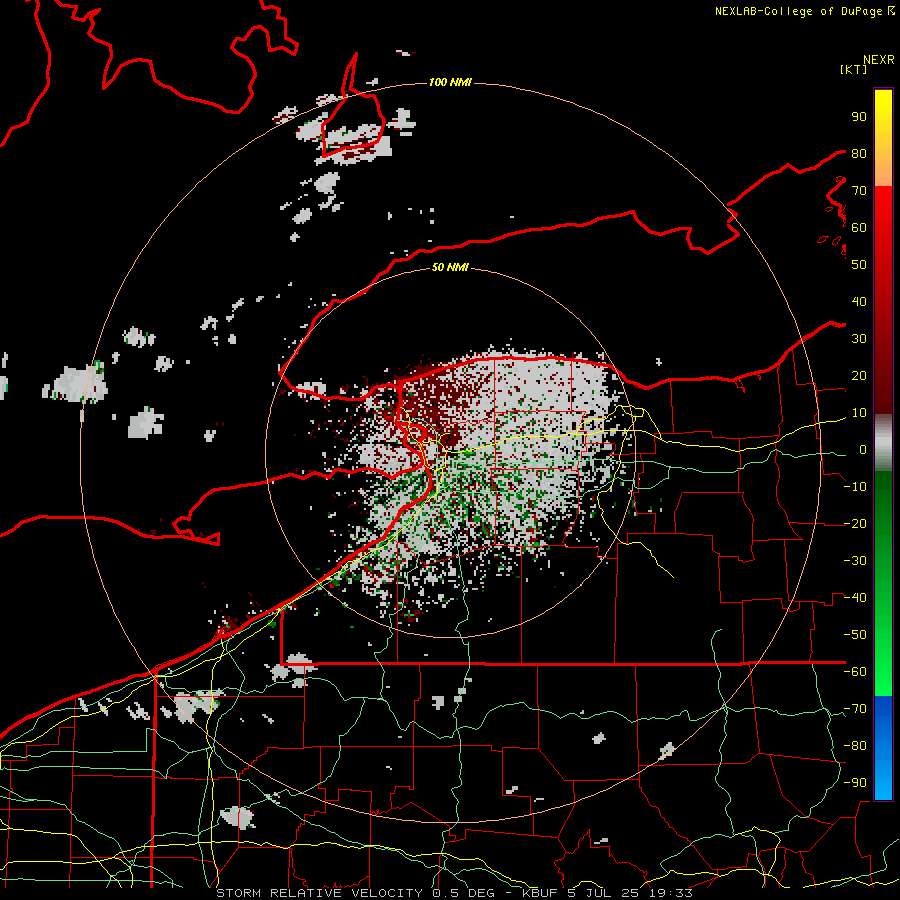Click the blue segment of the color scale
Image resolution: width=900 pixels, height=900 pixels.
(x=883, y=748)
